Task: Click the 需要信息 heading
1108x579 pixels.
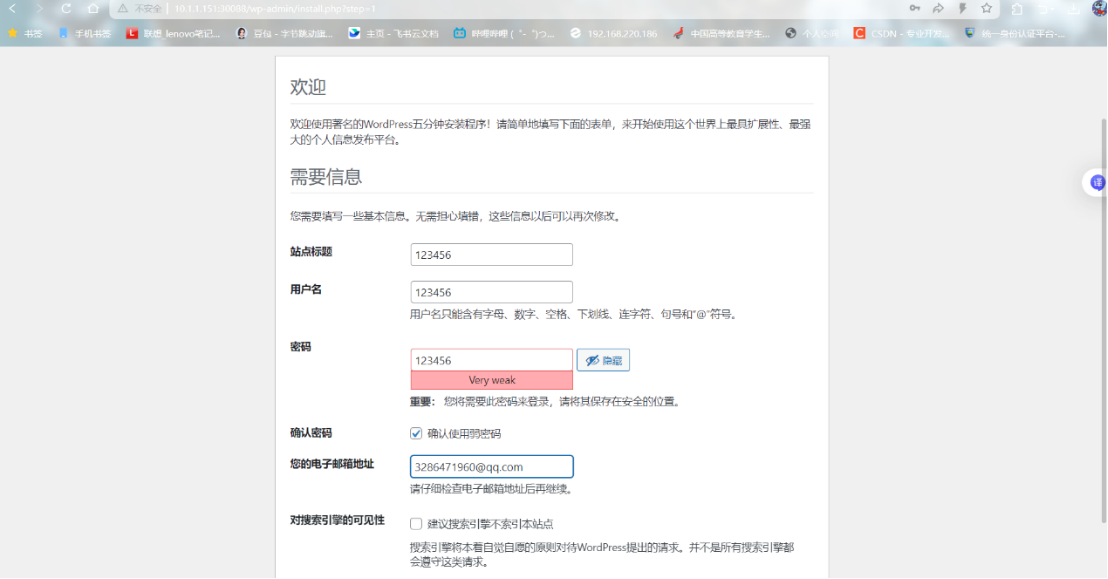Action: tap(326, 177)
